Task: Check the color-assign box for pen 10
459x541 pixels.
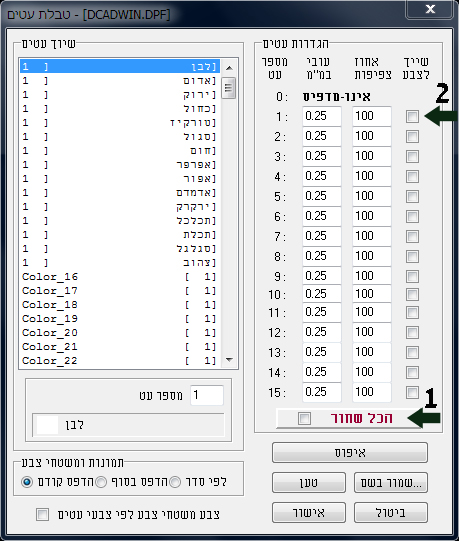Action: tap(412, 294)
